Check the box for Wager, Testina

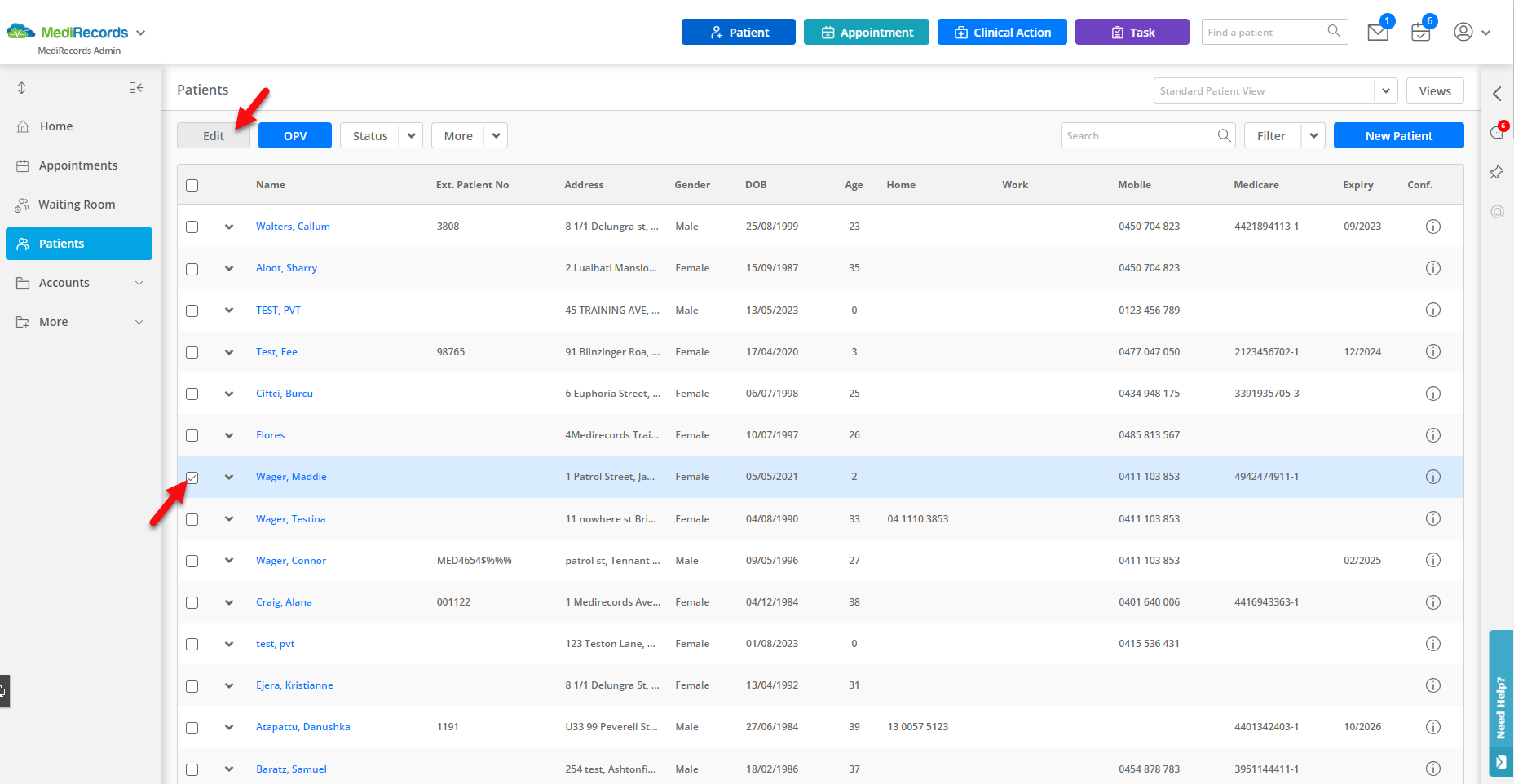click(192, 519)
